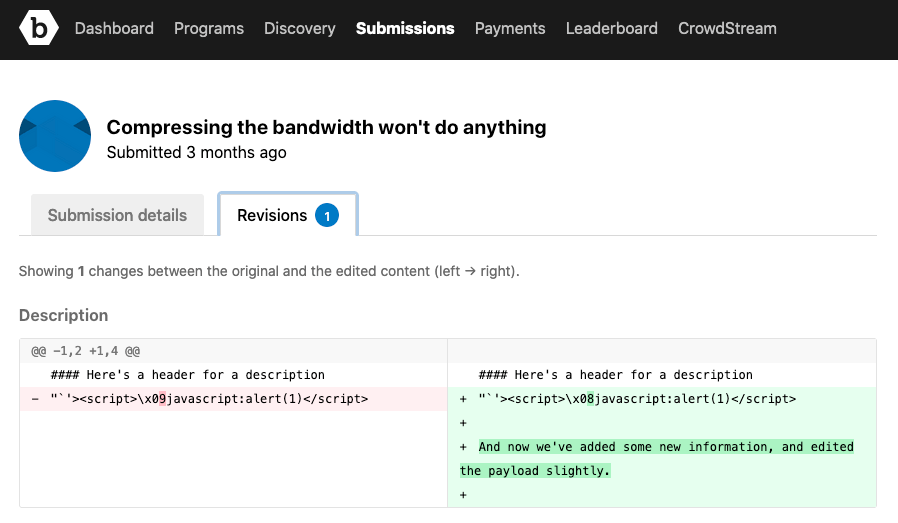898x523 pixels.
Task: Open CrowdStream from the navbar
Action: pos(727,29)
